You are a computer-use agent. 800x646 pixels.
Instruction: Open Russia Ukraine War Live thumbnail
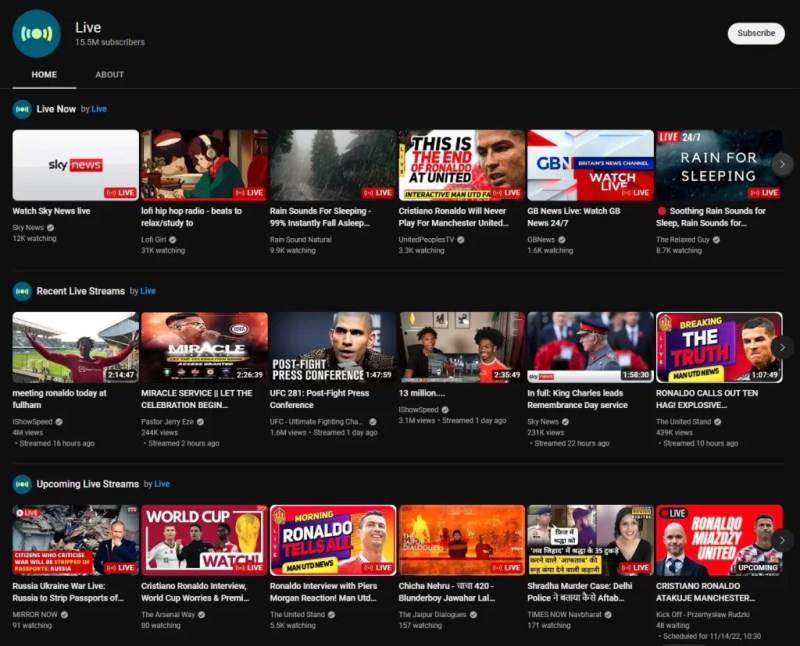coord(76,540)
